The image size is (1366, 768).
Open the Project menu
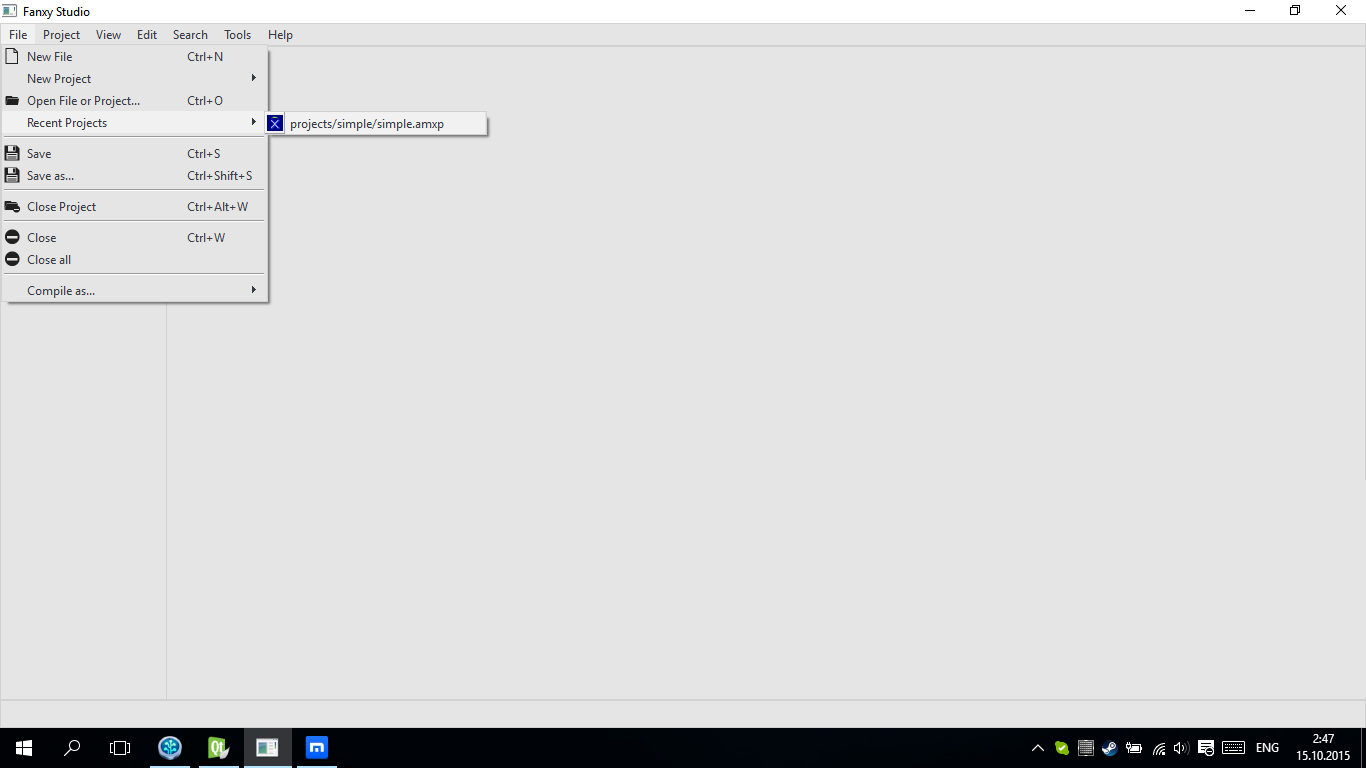click(x=61, y=35)
